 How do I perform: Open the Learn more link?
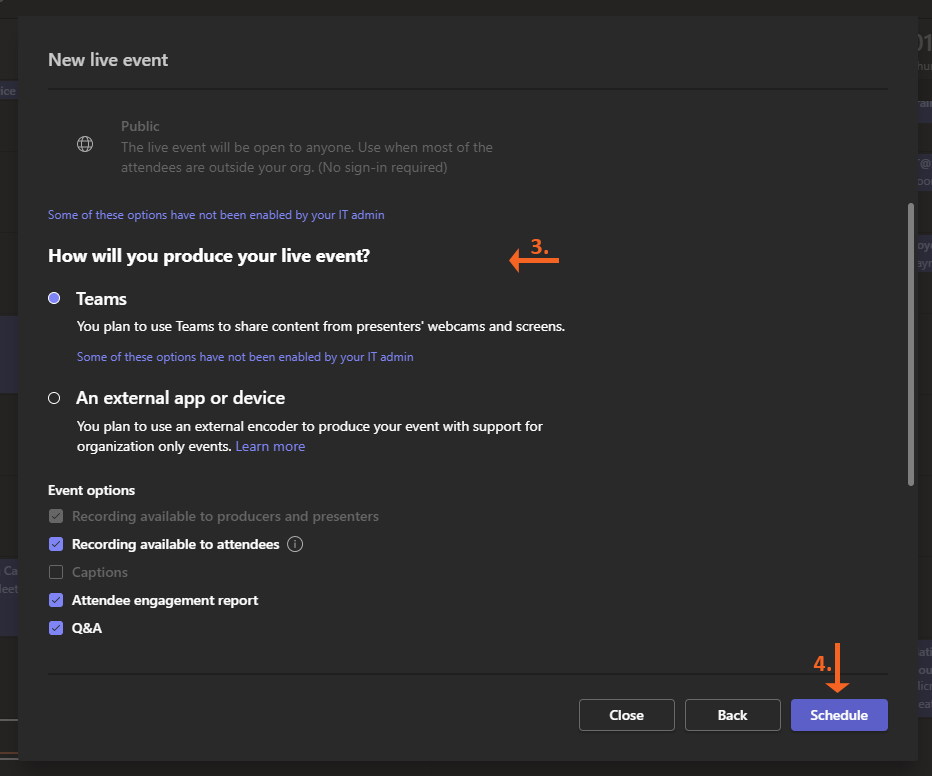click(x=270, y=447)
